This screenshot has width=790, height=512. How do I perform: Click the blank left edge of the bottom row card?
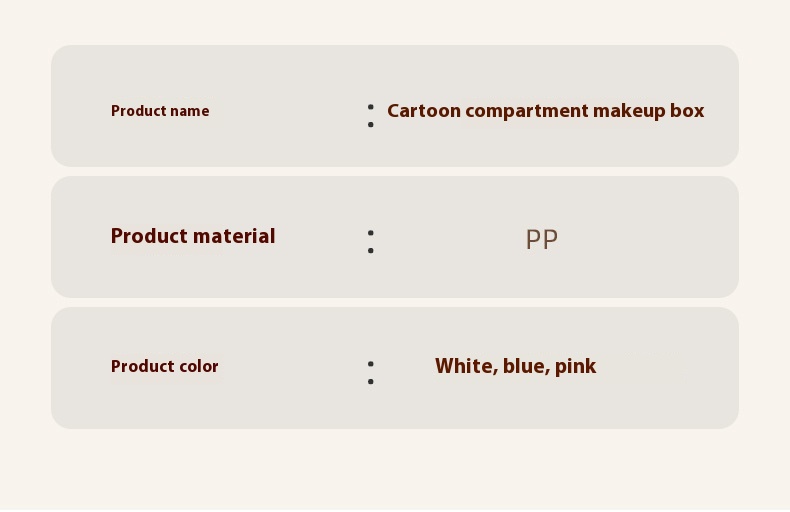[x=75, y=368]
